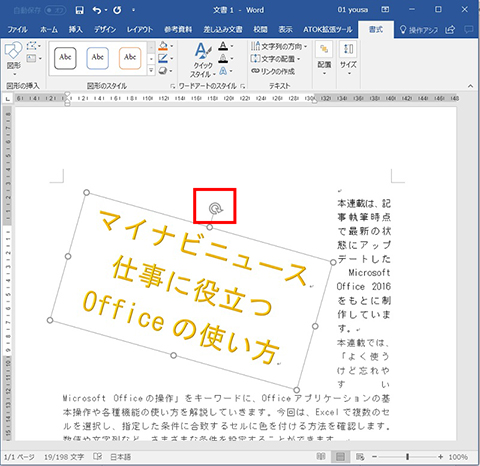The width and height of the screenshot is (480, 466).
Task: Open the Shape Outline dropdown arrow
Action: [172, 59]
